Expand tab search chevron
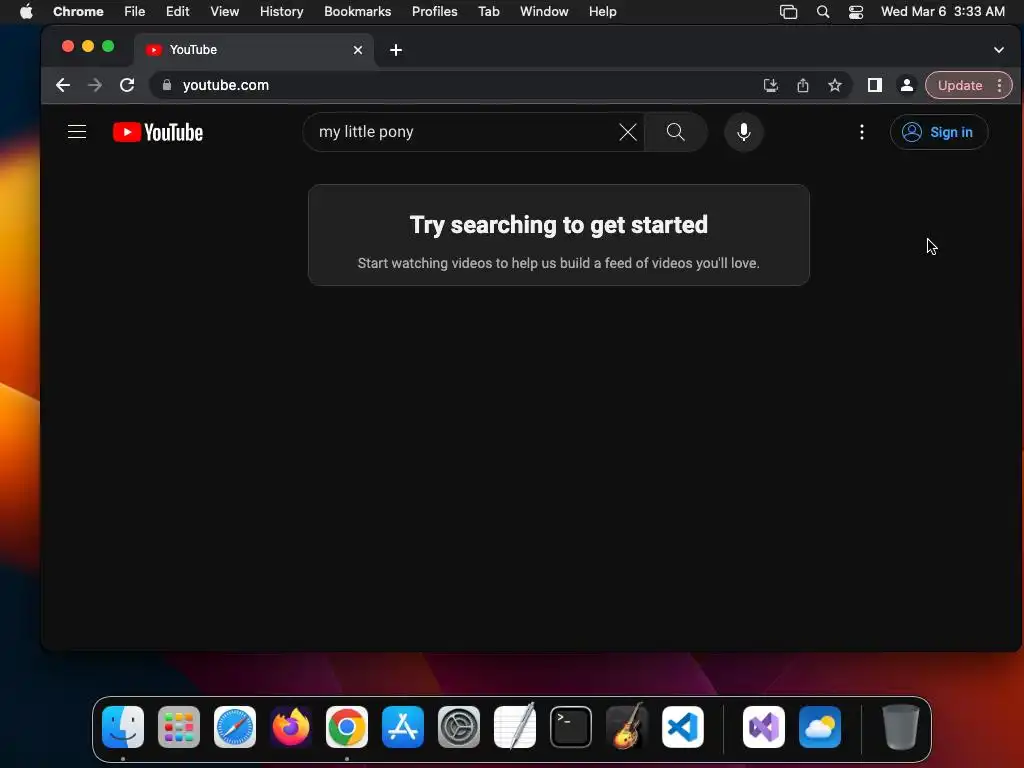 click(999, 50)
